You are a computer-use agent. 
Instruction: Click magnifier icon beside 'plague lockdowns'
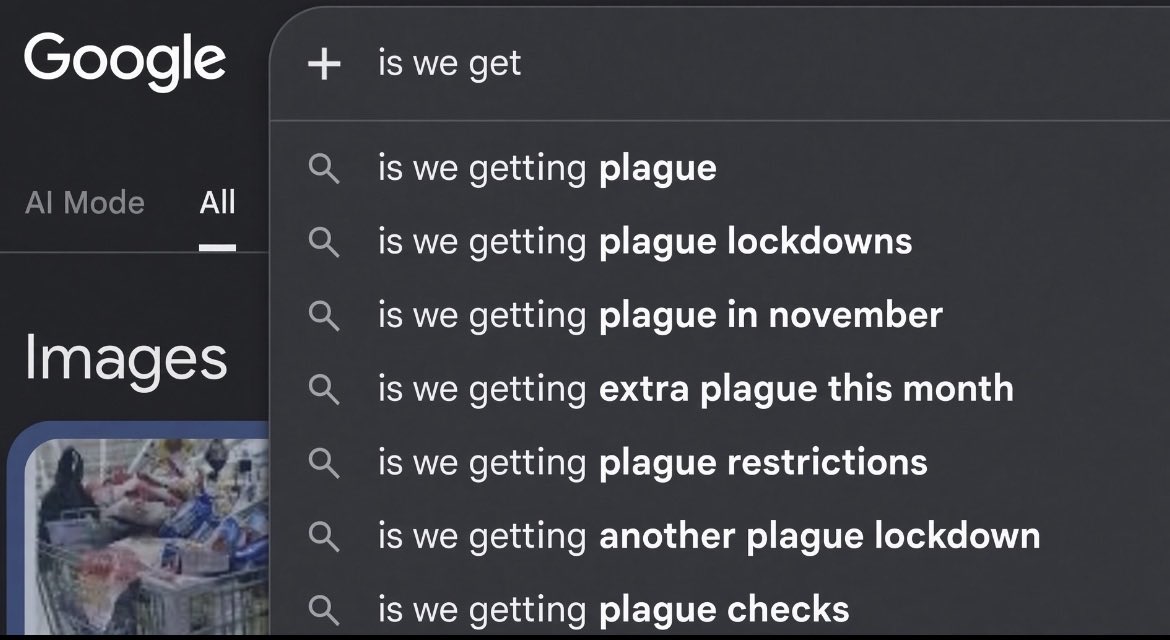coord(324,242)
